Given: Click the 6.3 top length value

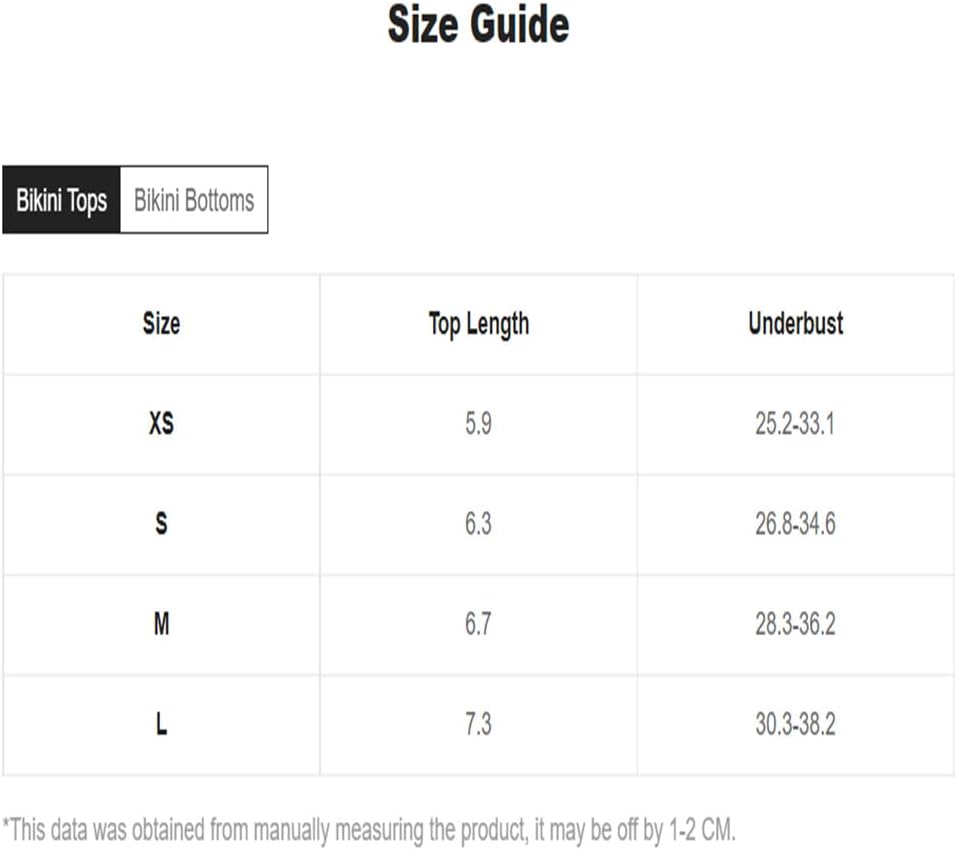Looking at the screenshot, I should (x=478, y=524).
